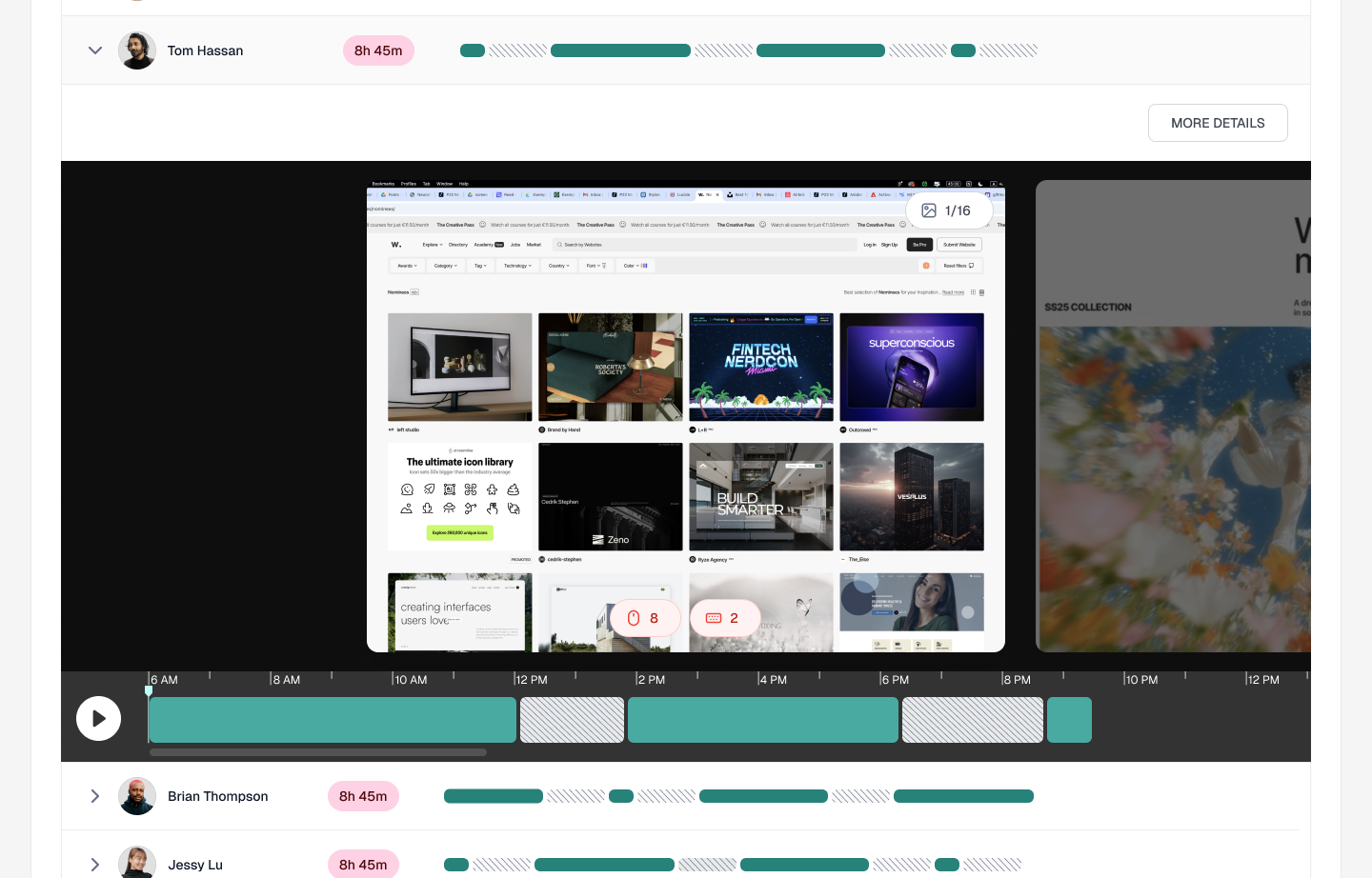Click Jessy Lu's profile avatar
Viewport: 1372px width, 878px height.
(x=137, y=863)
